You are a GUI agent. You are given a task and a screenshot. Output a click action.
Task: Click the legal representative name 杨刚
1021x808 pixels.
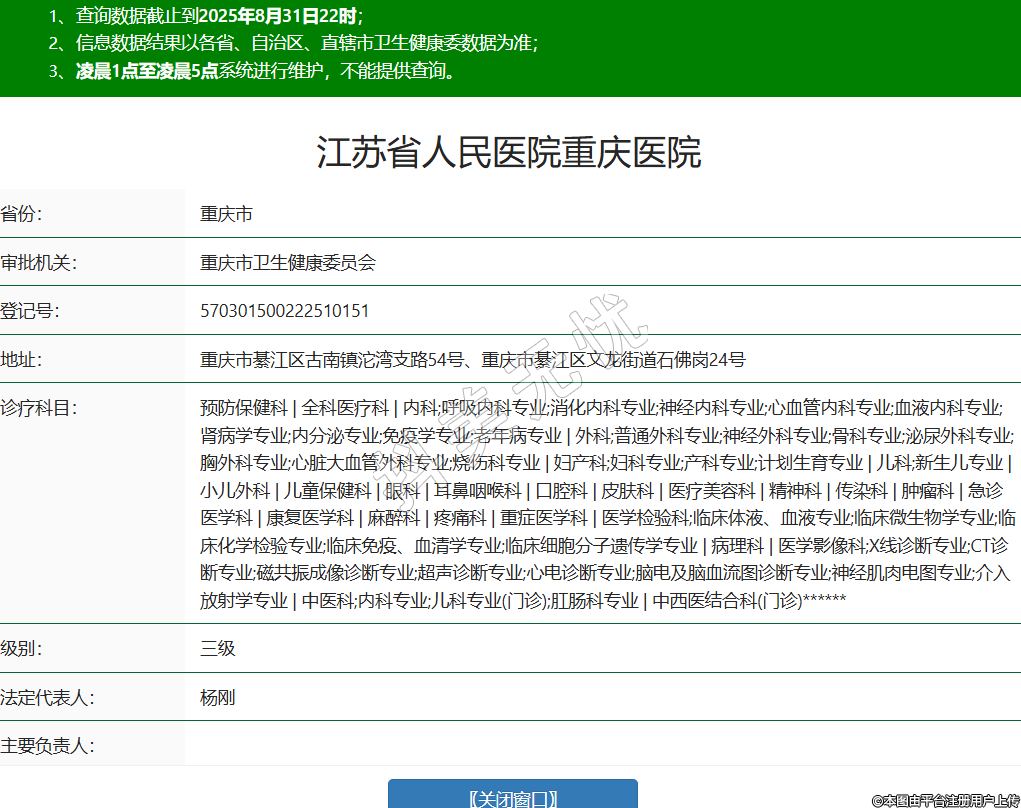tap(218, 698)
